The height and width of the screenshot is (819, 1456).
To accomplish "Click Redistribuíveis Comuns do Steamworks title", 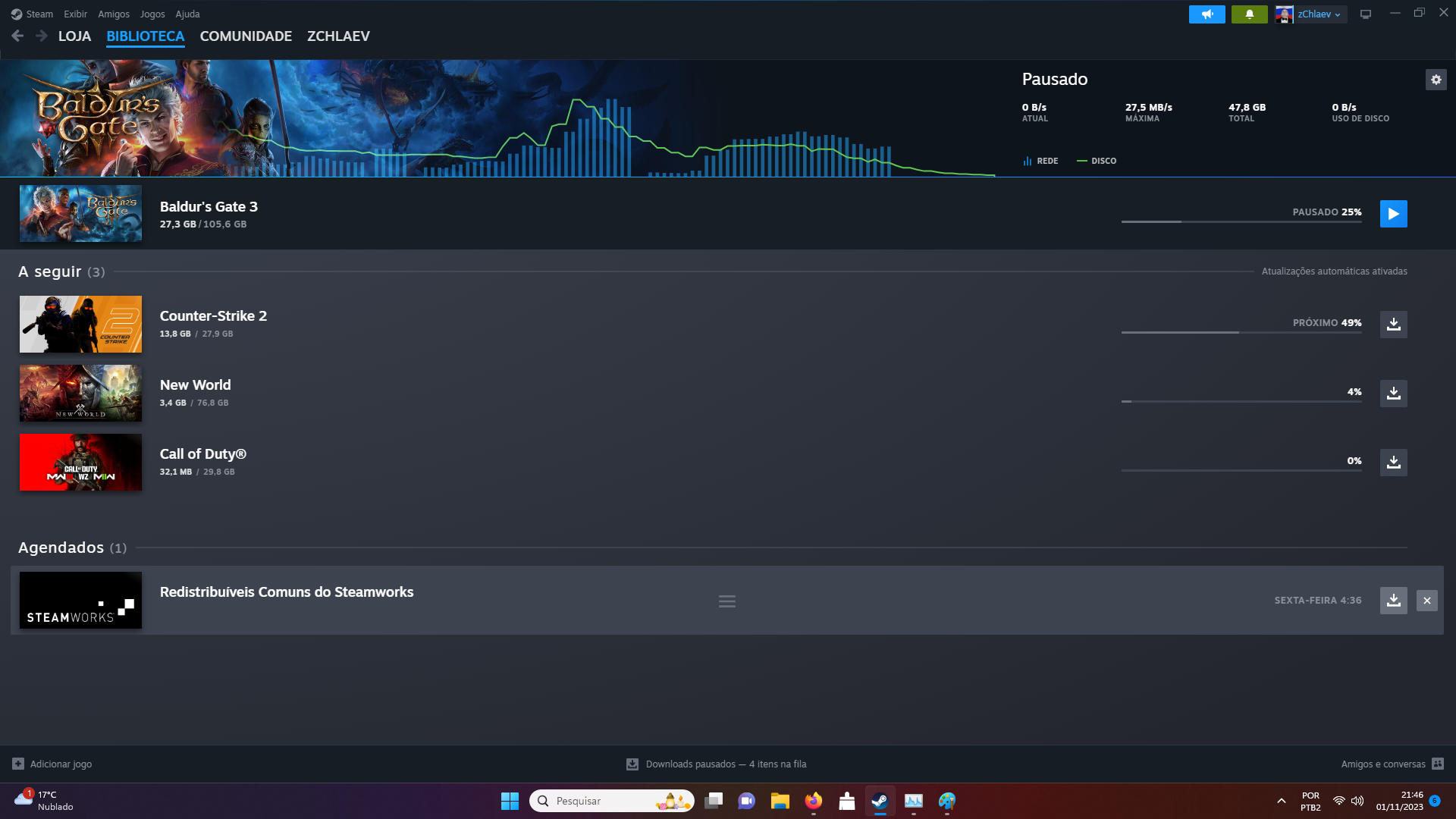I will coord(287,591).
